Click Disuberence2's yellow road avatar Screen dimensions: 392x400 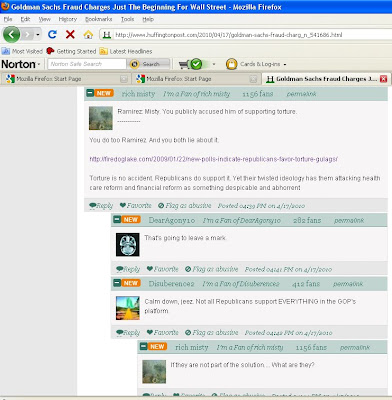(128, 308)
